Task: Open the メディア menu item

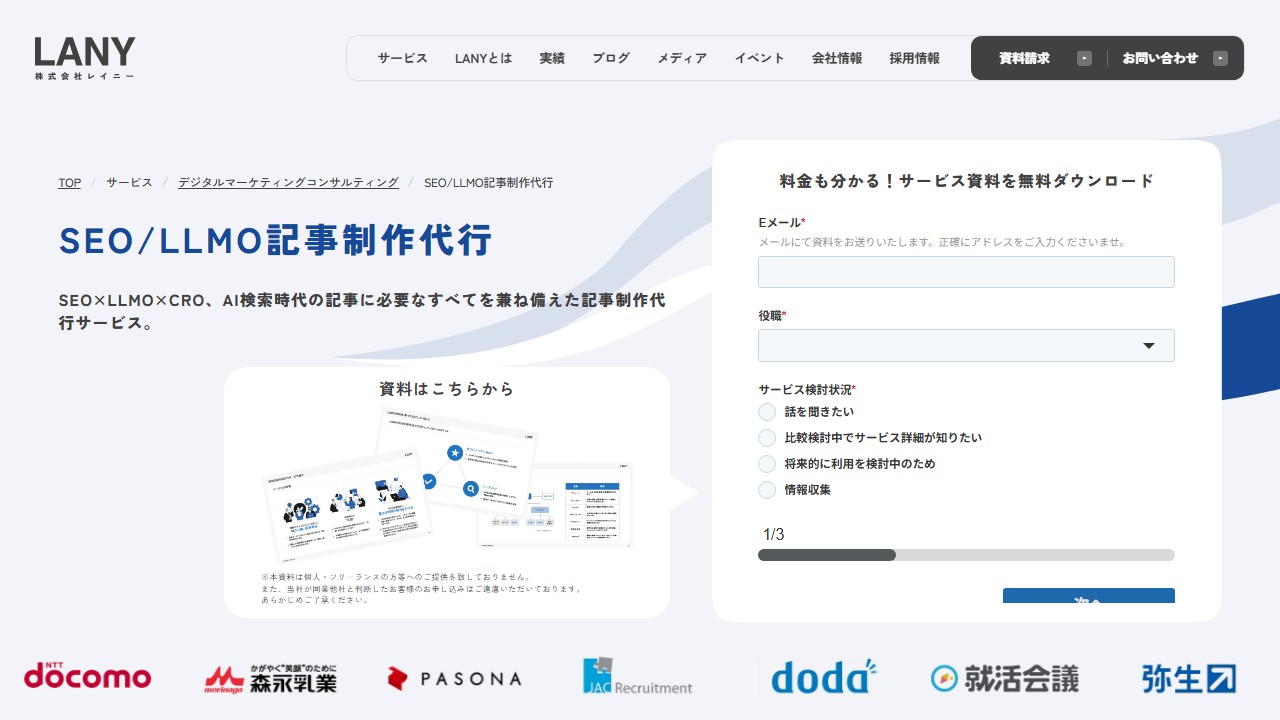Action: [682, 58]
